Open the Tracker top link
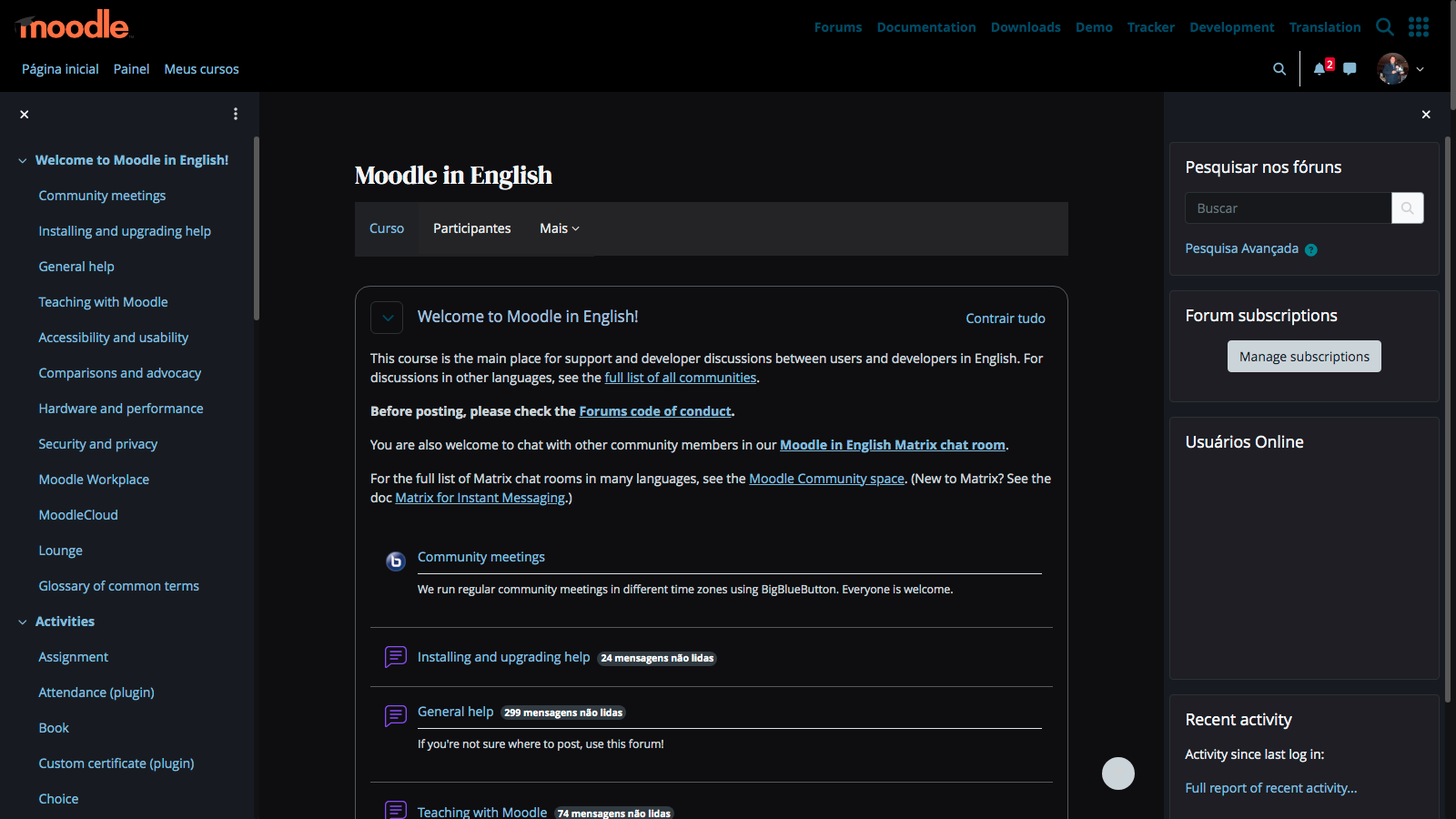 [x=1150, y=27]
